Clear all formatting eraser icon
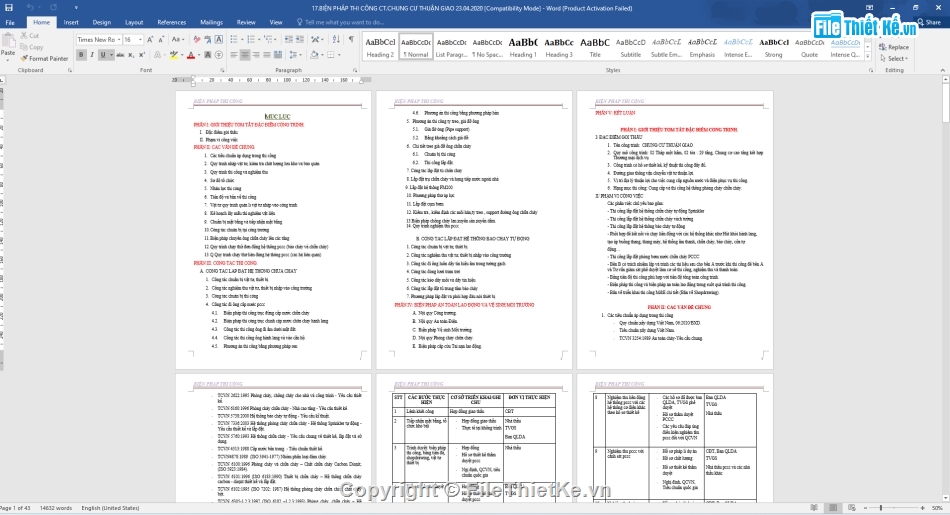 (197, 39)
